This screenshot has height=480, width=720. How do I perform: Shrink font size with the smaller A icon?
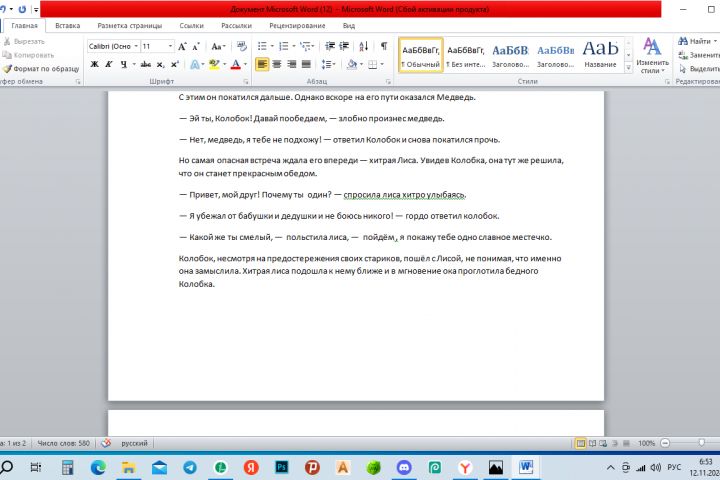(196, 46)
